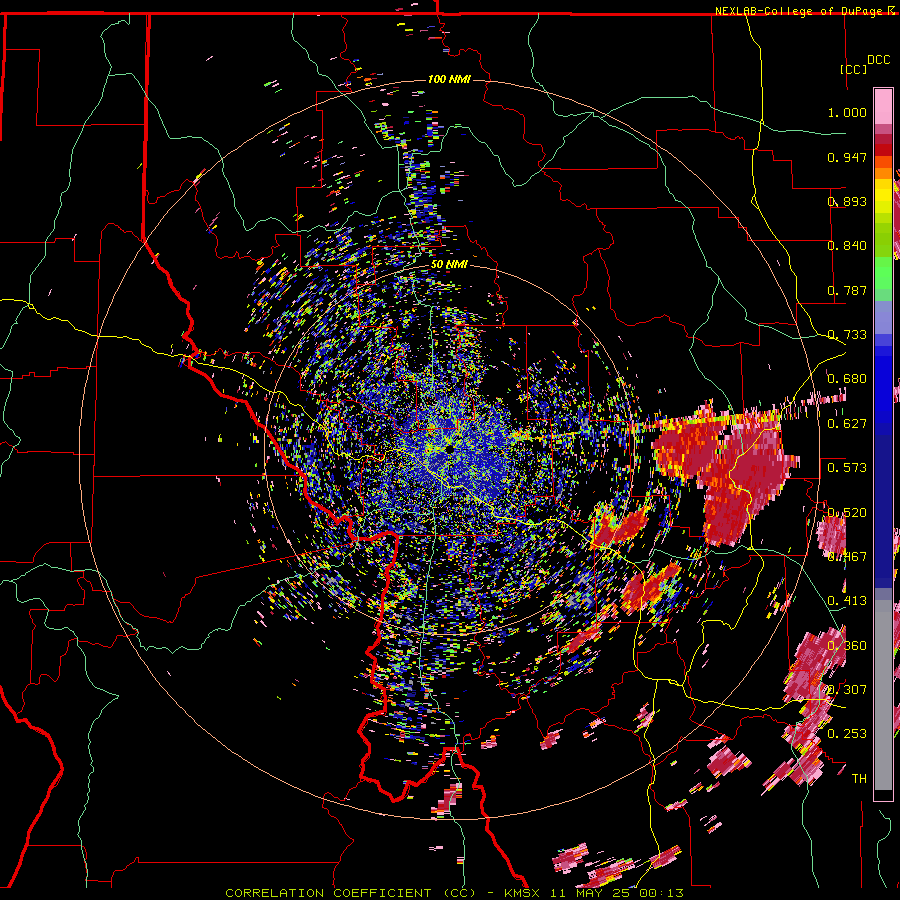Screen dimensions: 900x900
Task: Click the 100 NMI range ring label
Action: (x=449, y=79)
